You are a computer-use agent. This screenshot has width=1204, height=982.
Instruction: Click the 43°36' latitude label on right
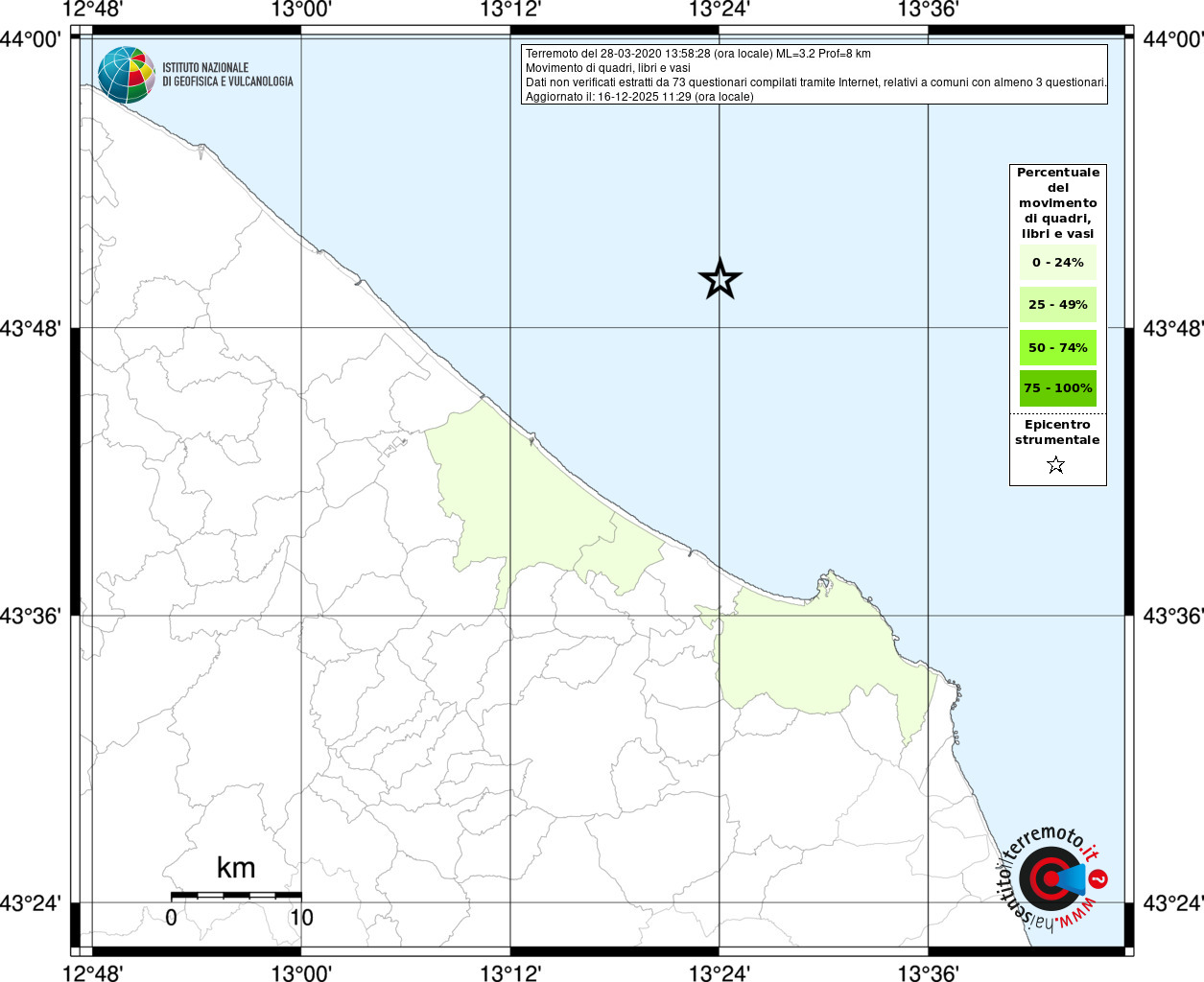1172,616
